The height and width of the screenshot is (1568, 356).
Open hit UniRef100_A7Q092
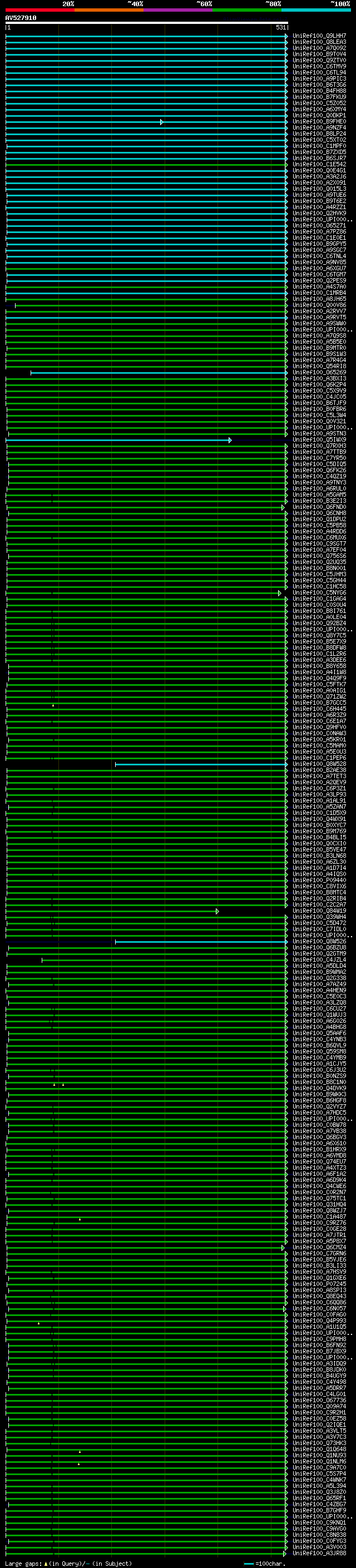tap(319, 48)
